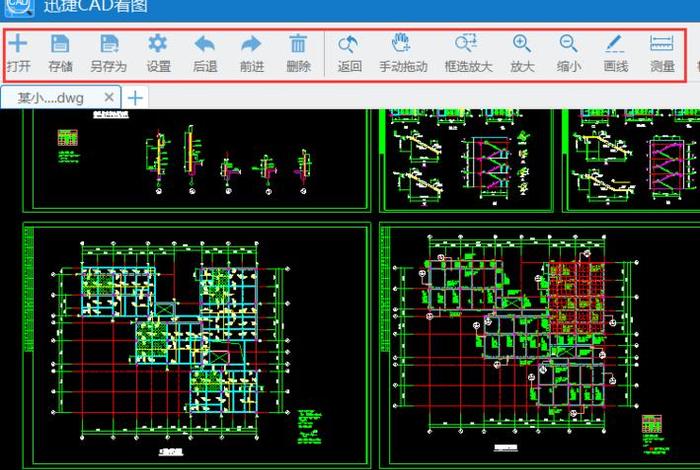Click the 另存为 (Save As) icon
Image resolution: width=700 pixels, height=470 pixels.
coord(109,44)
